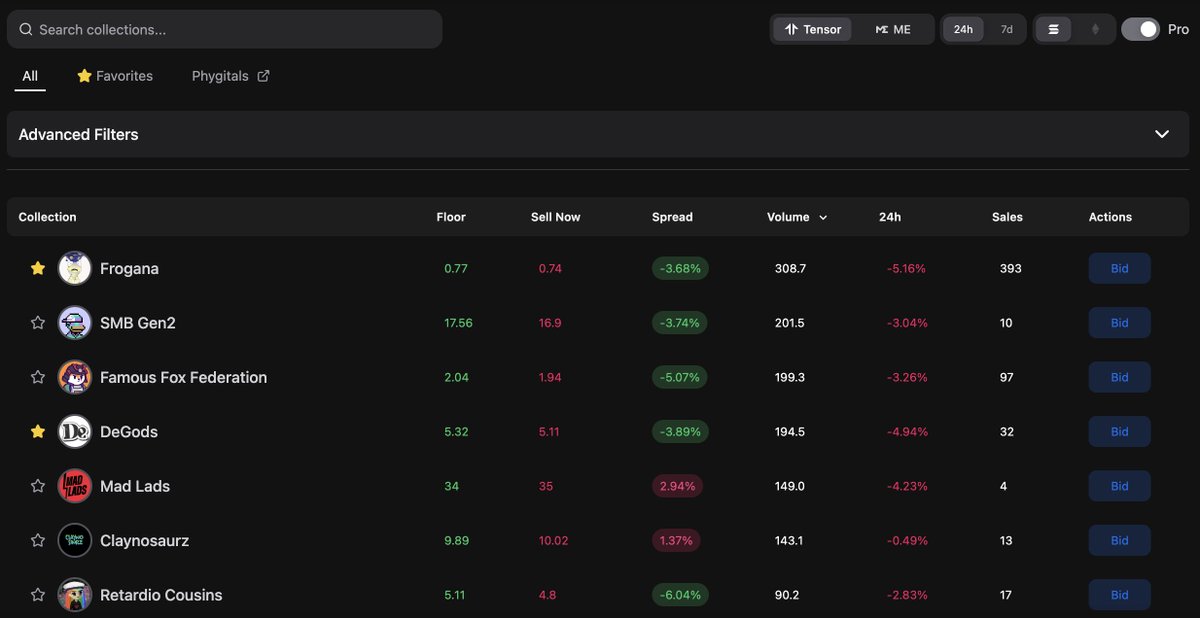Unfavorite the Frogana collection star
Image resolution: width=1200 pixels, height=618 pixels.
pos(38,268)
